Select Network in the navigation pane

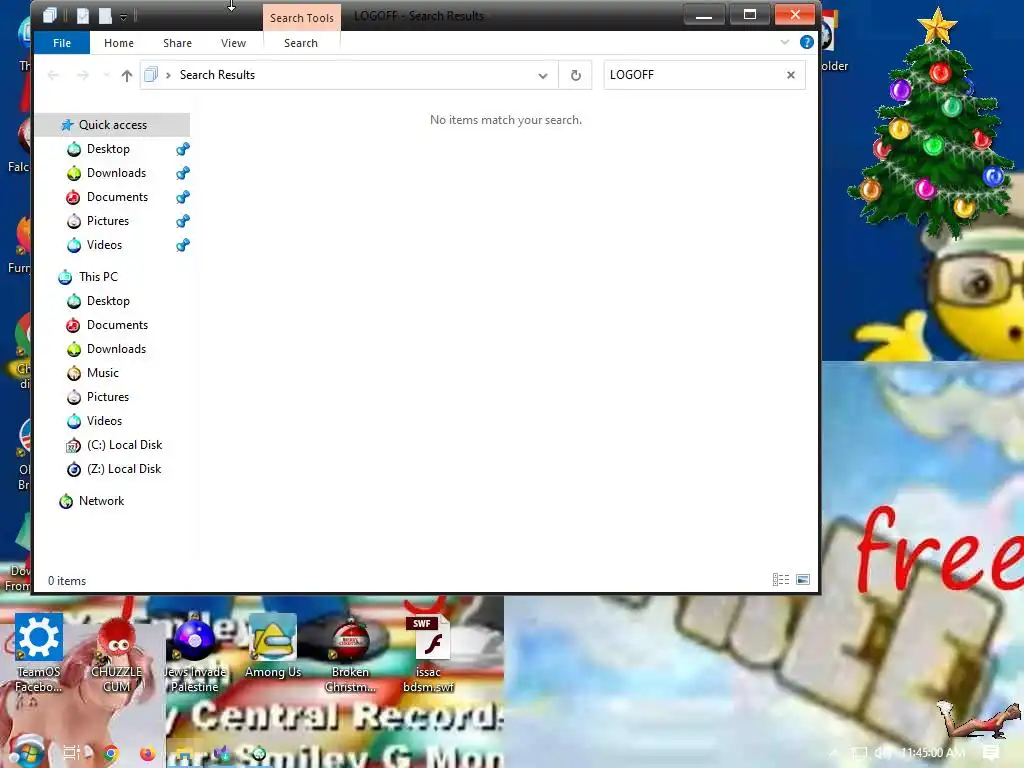[101, 501]
